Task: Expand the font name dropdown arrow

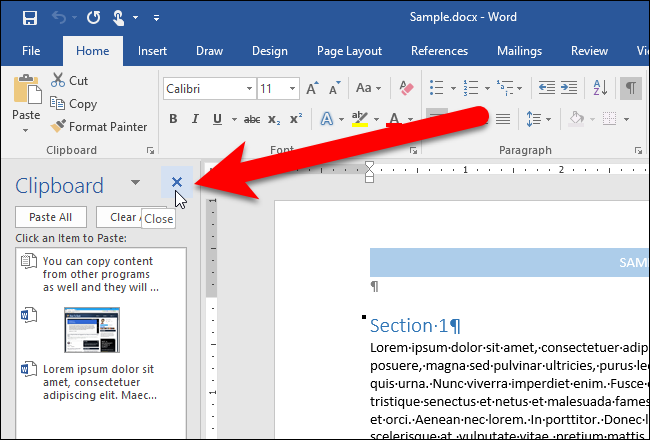Action: pos(249,88)
